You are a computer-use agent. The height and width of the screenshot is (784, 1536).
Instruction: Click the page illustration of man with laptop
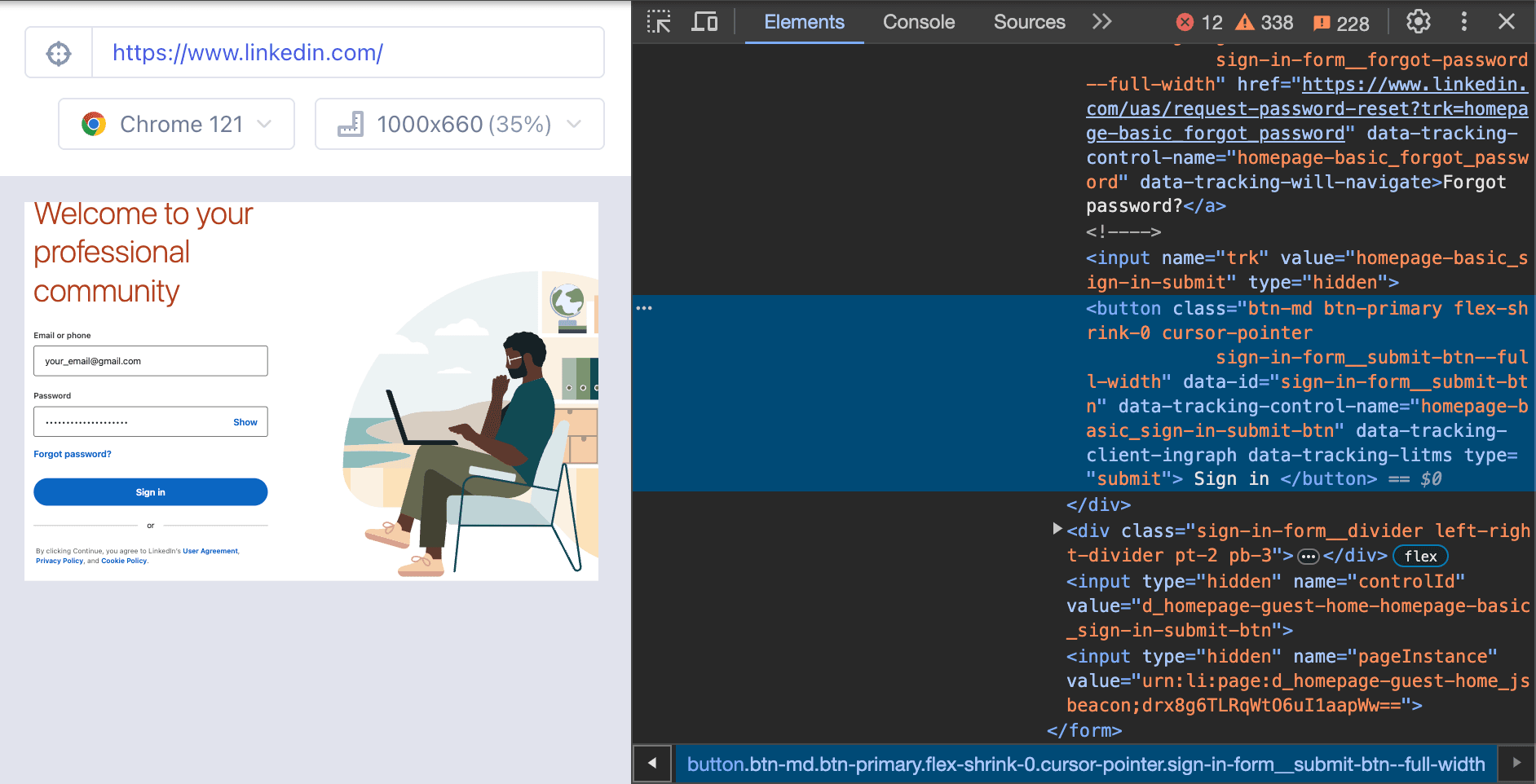(x=470, y=424)
